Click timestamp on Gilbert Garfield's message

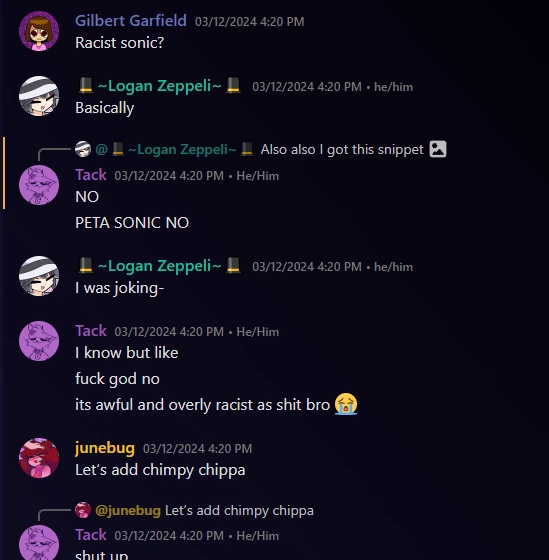[250, 22]
